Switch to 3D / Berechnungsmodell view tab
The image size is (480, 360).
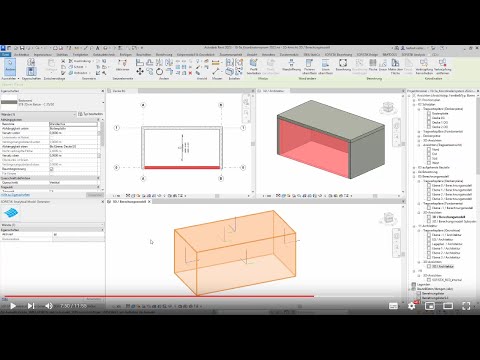(x=130, y=202)
